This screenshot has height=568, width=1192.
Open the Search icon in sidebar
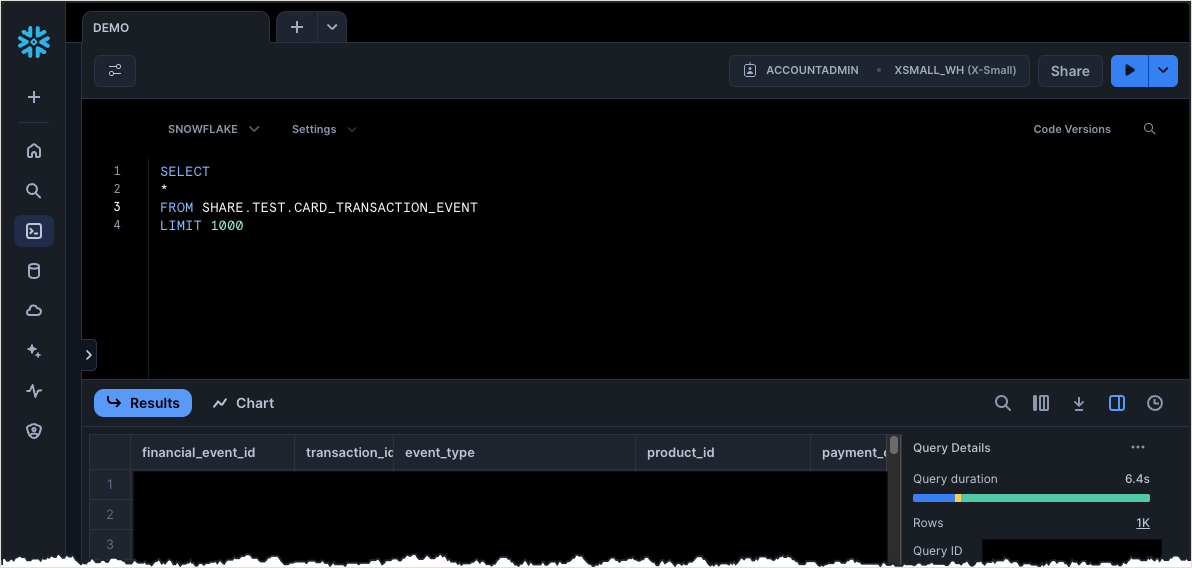pos(34,191)
